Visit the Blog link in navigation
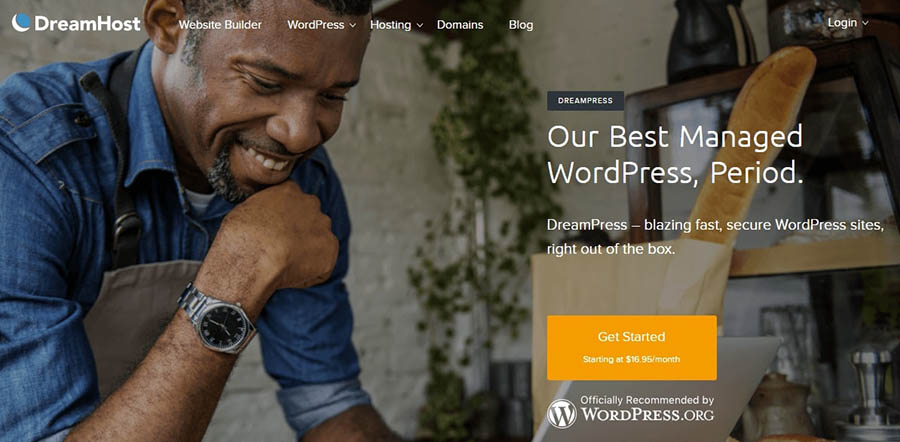 click(521, 25)
